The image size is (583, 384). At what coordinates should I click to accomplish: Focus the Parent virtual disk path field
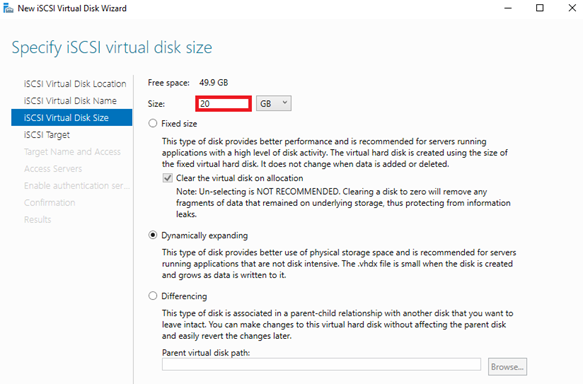click(x=321, y=364)
